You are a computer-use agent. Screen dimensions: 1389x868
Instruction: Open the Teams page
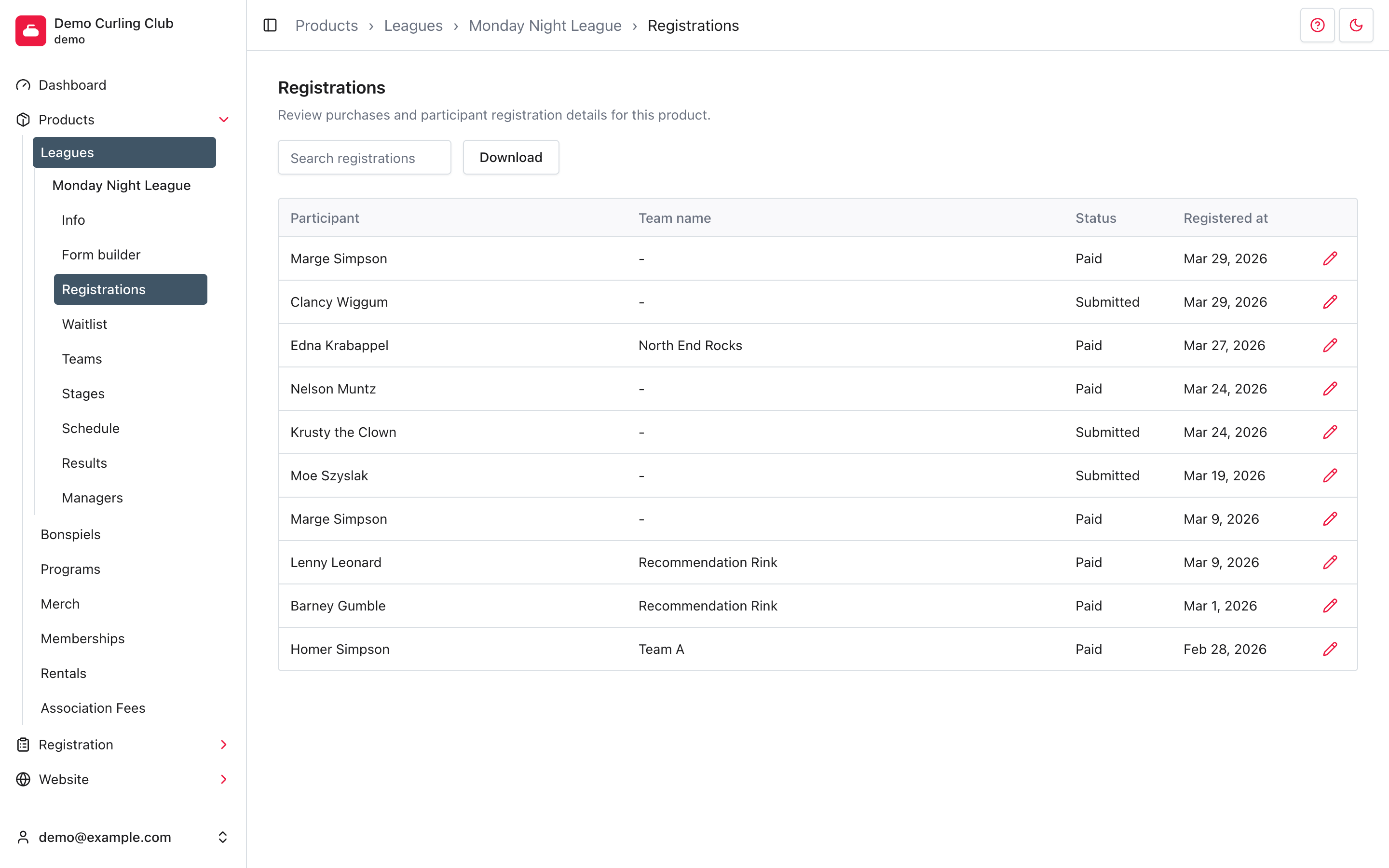pyautogui.click(x=82, y=359)
